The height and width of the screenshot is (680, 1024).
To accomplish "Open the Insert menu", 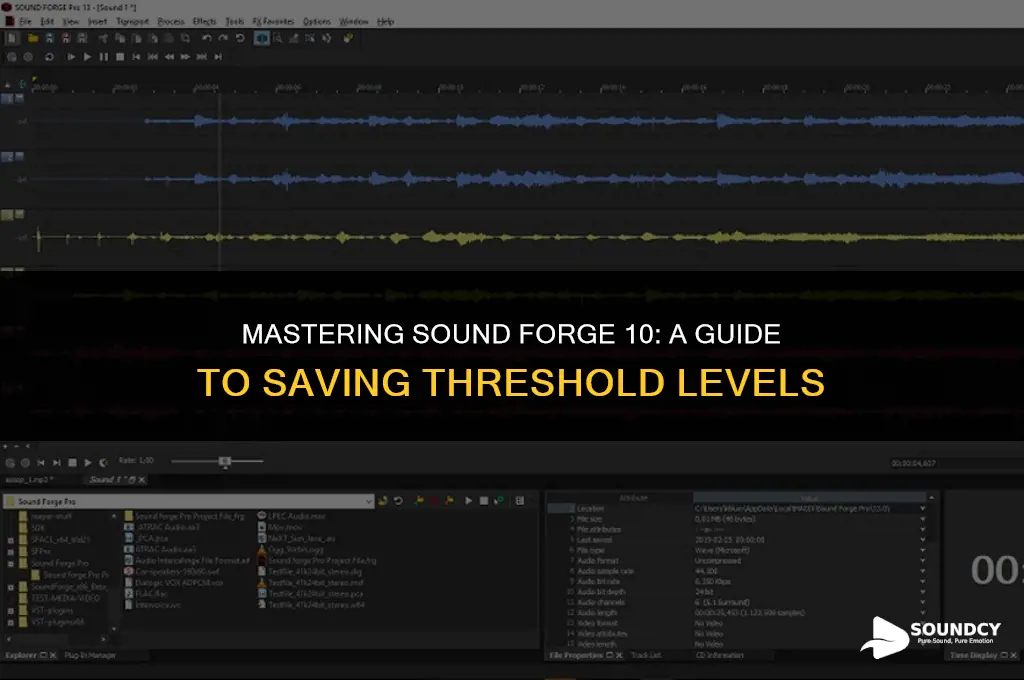I will [x=97, y=22].
